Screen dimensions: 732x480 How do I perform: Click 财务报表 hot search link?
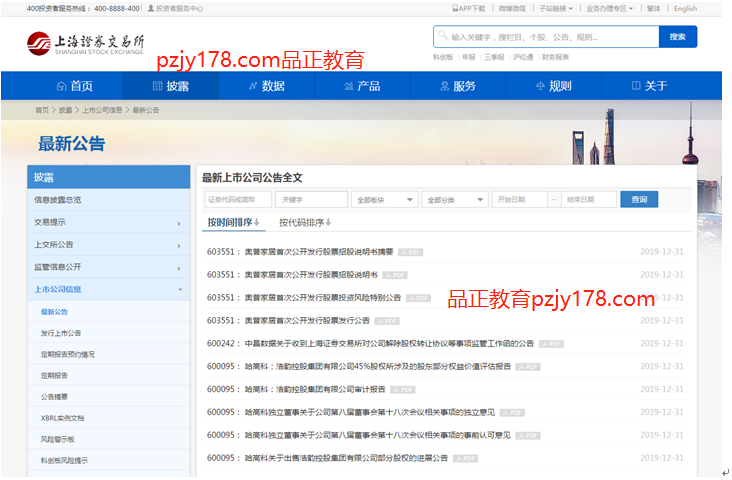[x=555, y=57]
